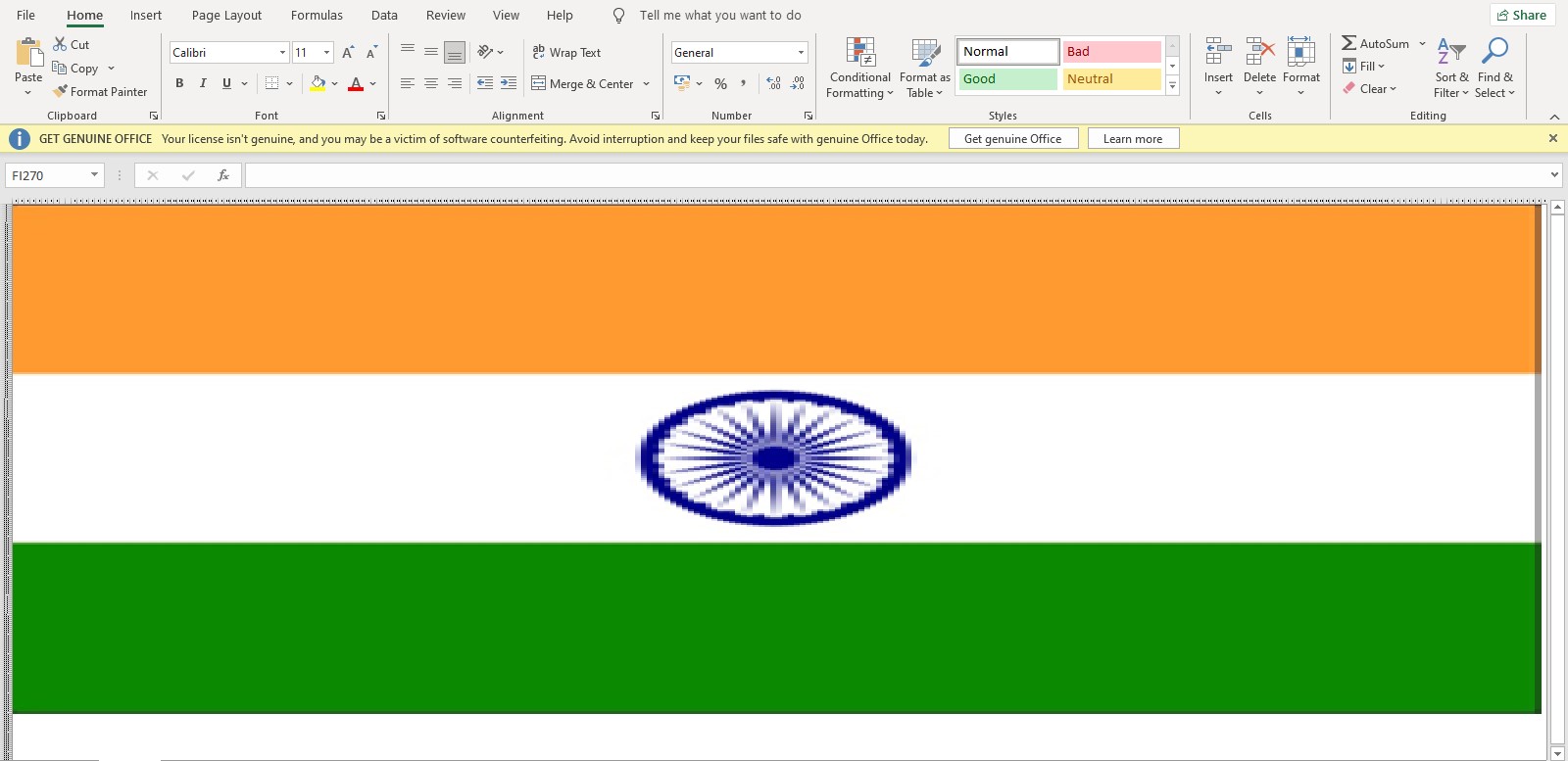Click the Share button
Image resolution: width=1568 pixels, height=761 pixels.
coord(1522,15)
